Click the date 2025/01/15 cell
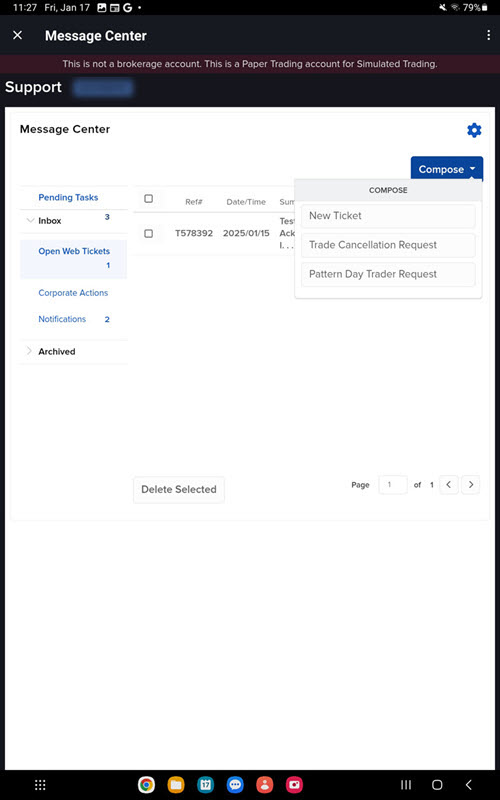 click(x=246, y=233)
